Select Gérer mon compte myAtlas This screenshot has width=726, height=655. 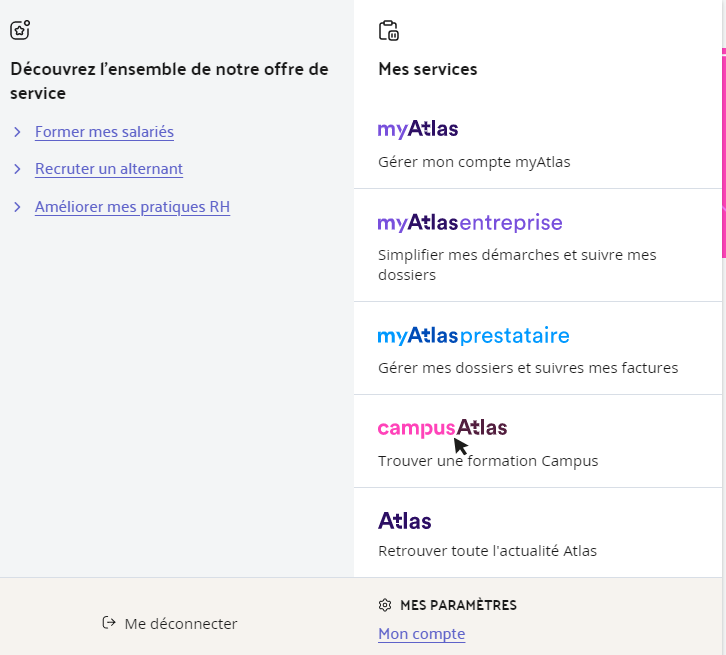(474, 162)
